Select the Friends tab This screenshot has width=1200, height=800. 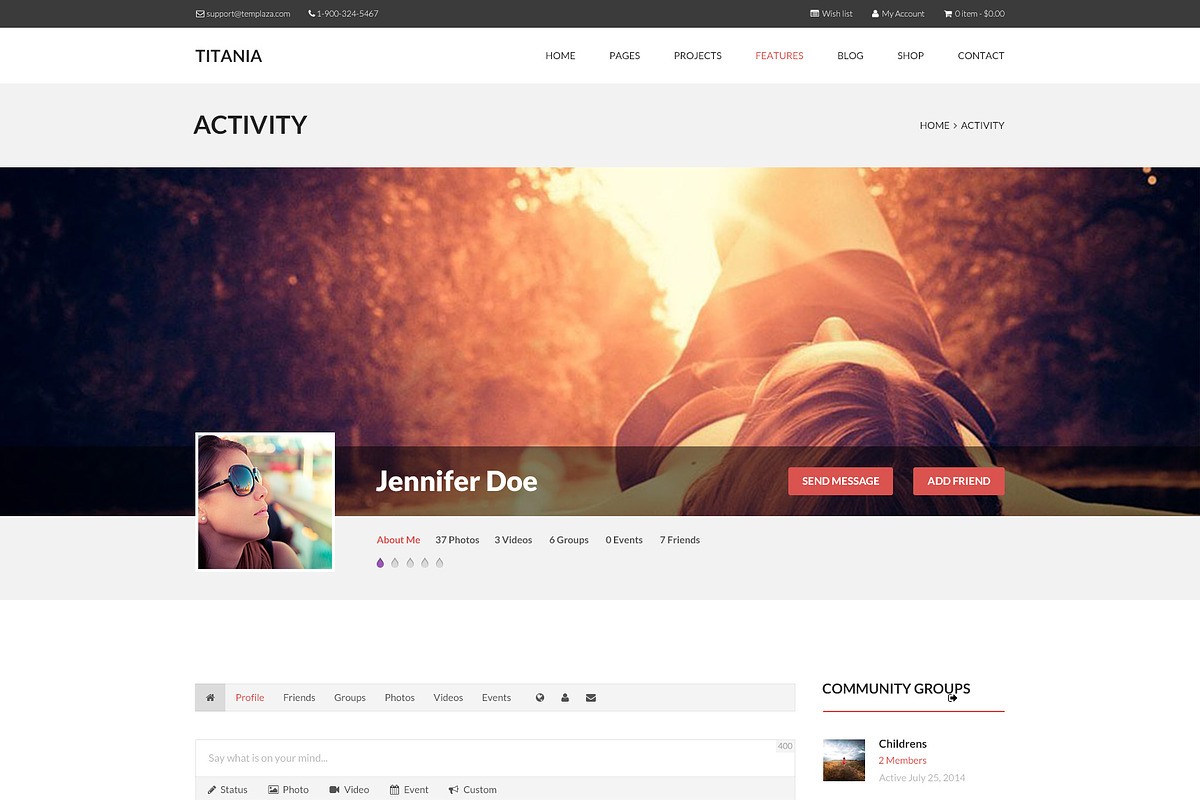[299, 698]
